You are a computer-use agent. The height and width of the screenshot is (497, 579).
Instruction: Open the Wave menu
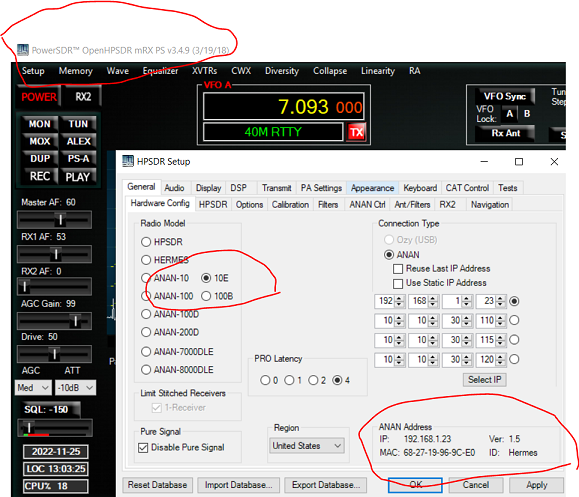coord(117,71)
